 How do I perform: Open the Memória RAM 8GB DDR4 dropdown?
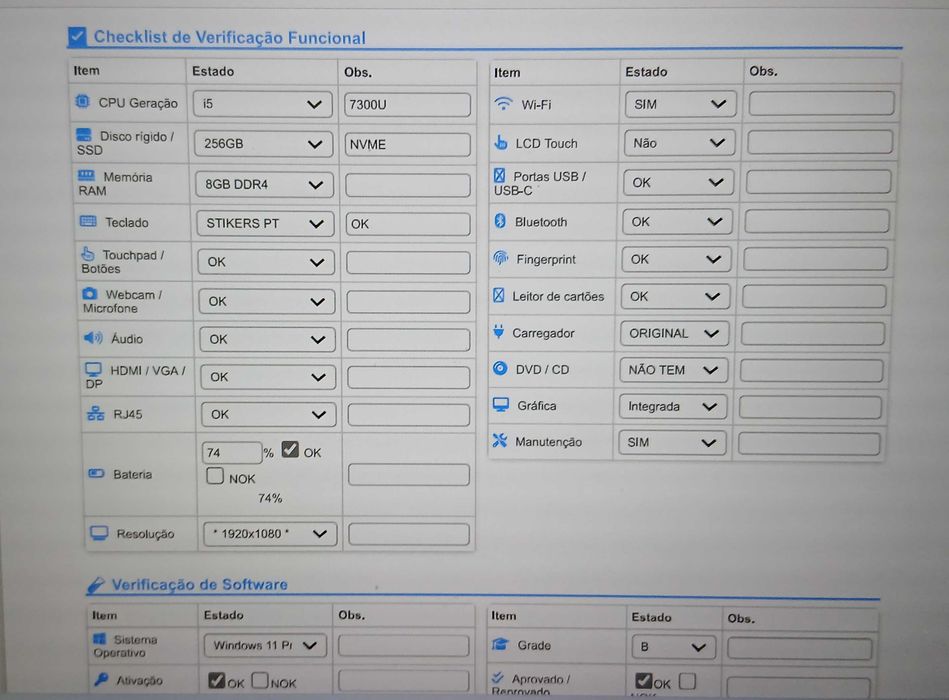pos(264,185)
